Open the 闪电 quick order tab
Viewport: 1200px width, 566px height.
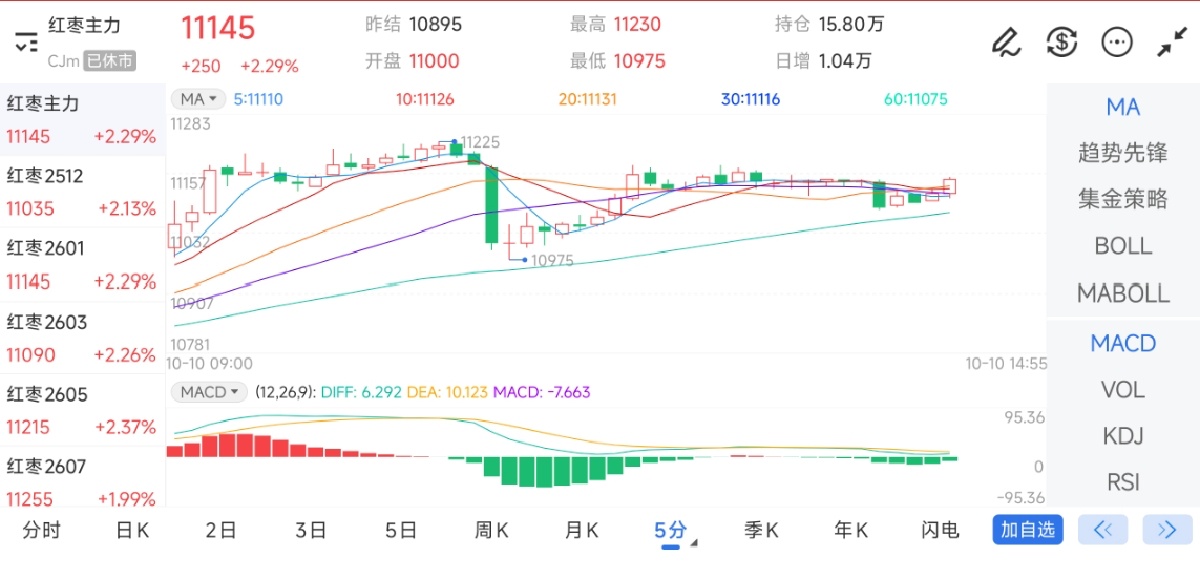(940, 530)
